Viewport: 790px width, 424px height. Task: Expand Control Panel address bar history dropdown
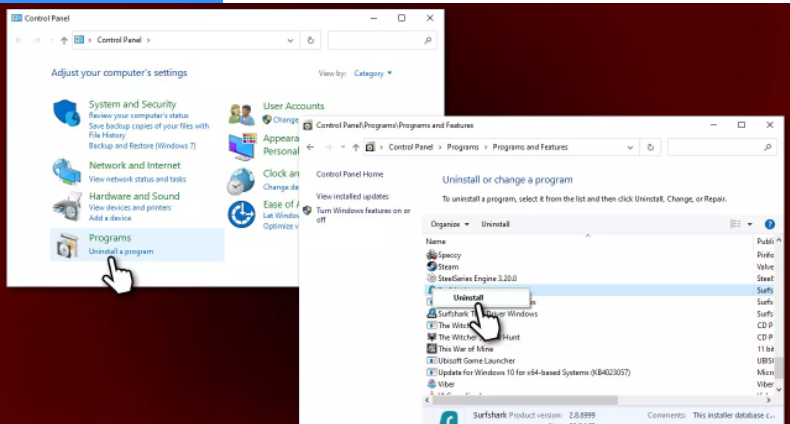(290, 40)
